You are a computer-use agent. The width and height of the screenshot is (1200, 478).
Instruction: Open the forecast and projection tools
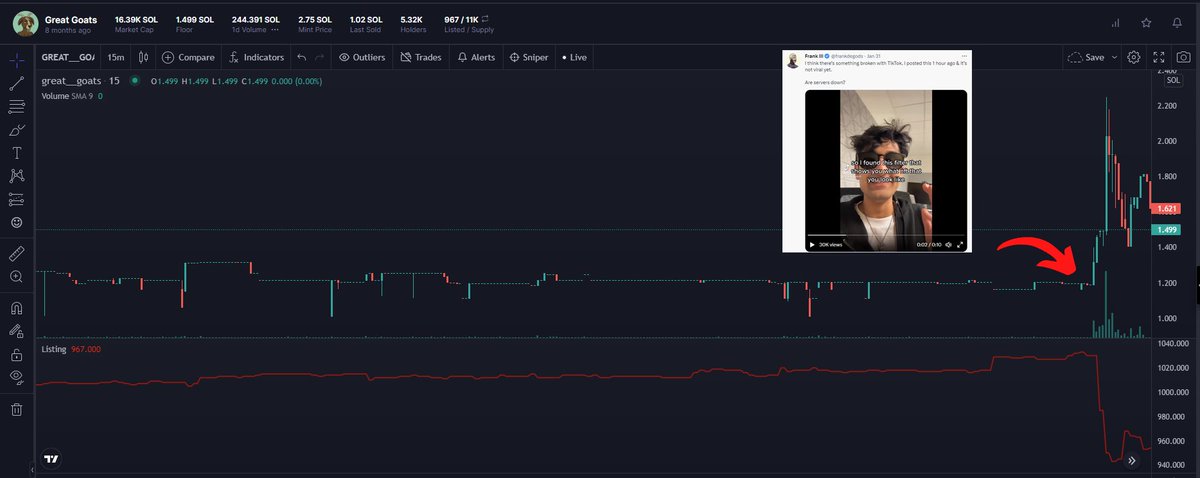pyautogui.click(x=16, y=199)
